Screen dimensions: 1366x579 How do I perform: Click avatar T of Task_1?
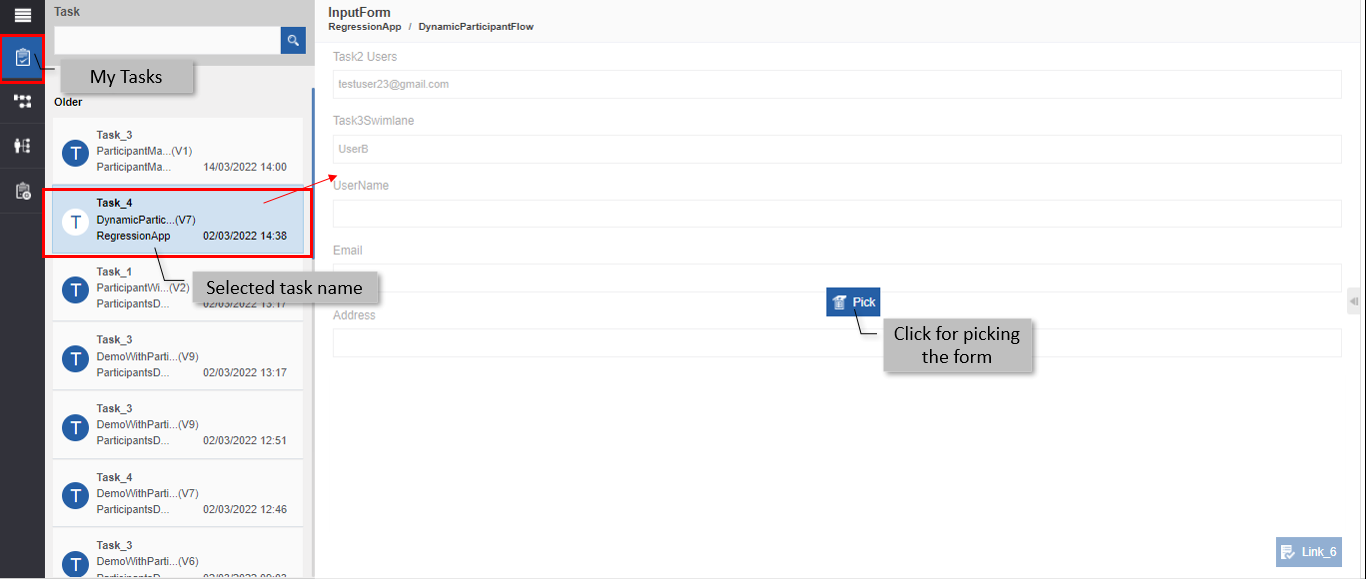point(75,290)
